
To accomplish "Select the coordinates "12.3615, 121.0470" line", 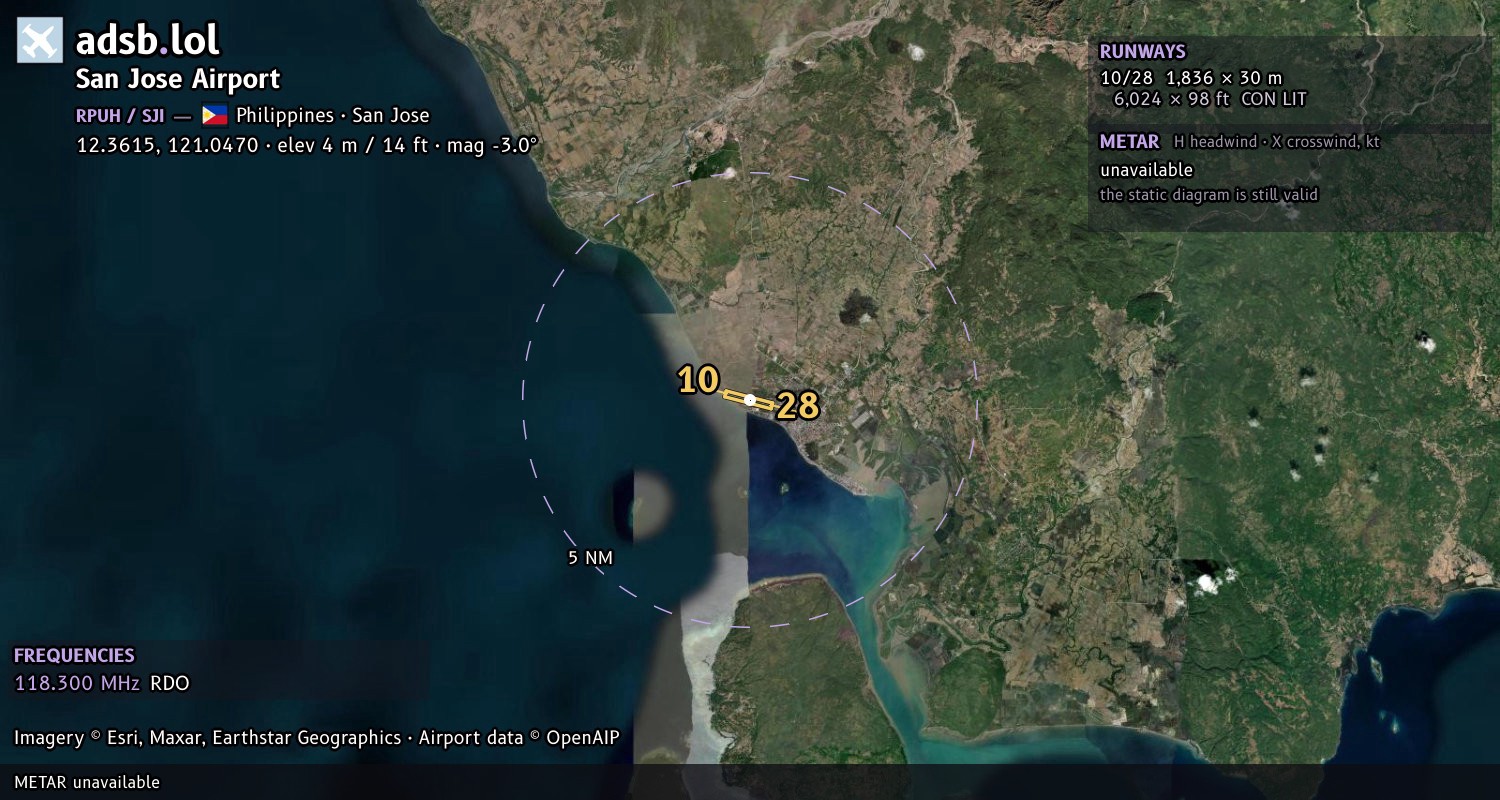I will pos(307,145).
